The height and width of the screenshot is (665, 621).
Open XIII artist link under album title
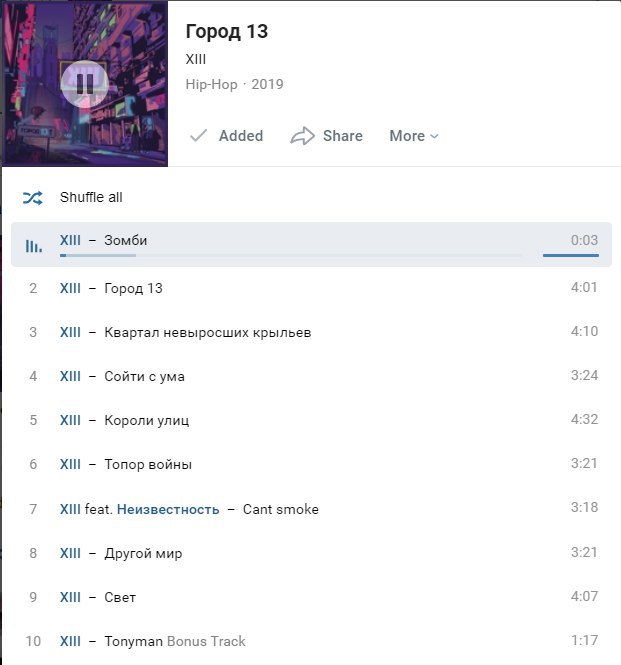click(x=196, y=59)
